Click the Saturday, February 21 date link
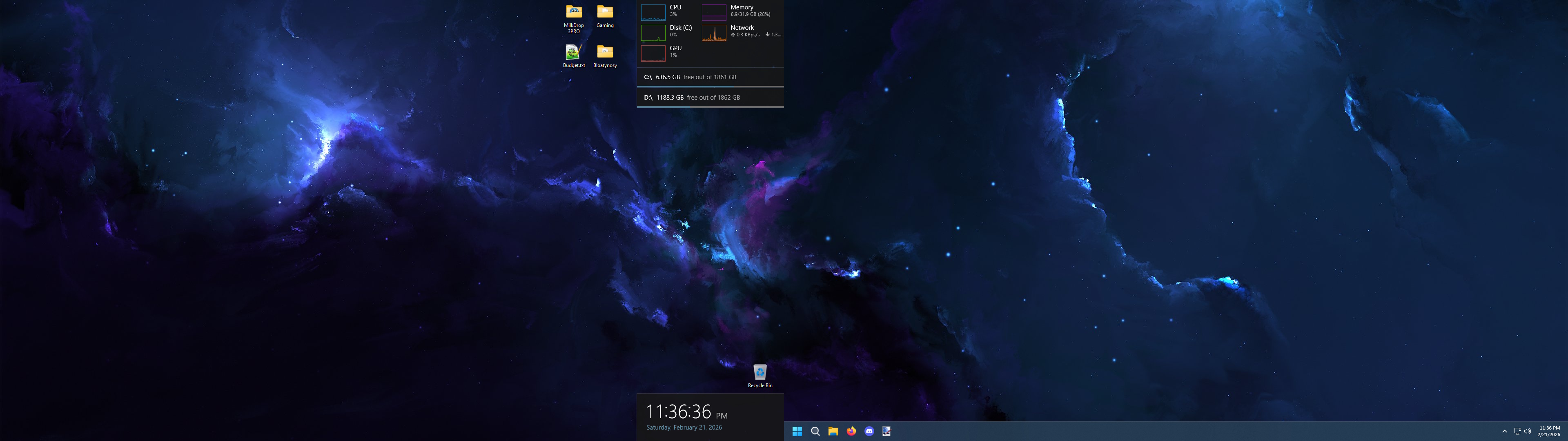1568x441 pixels. [684, 428]
